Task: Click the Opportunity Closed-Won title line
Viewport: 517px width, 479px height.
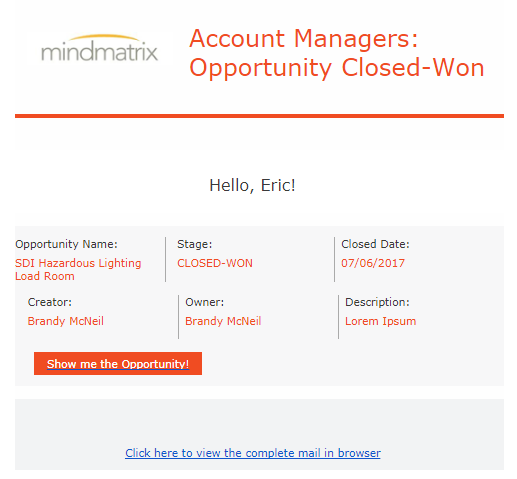Action: point(337,68)
